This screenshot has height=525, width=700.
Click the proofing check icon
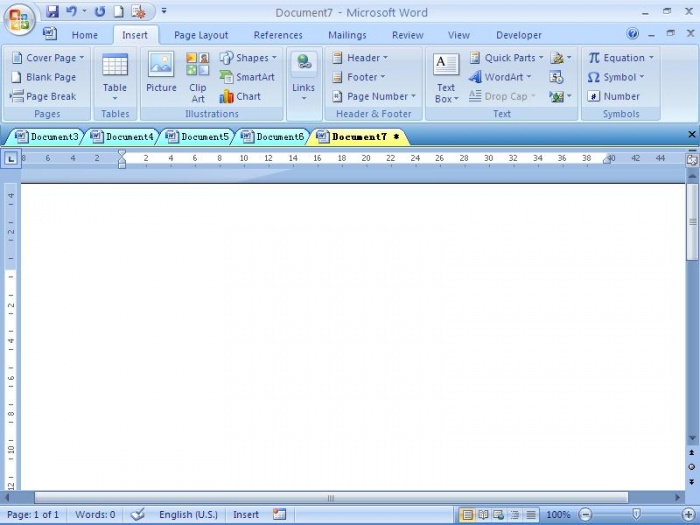tap(138, 515)
